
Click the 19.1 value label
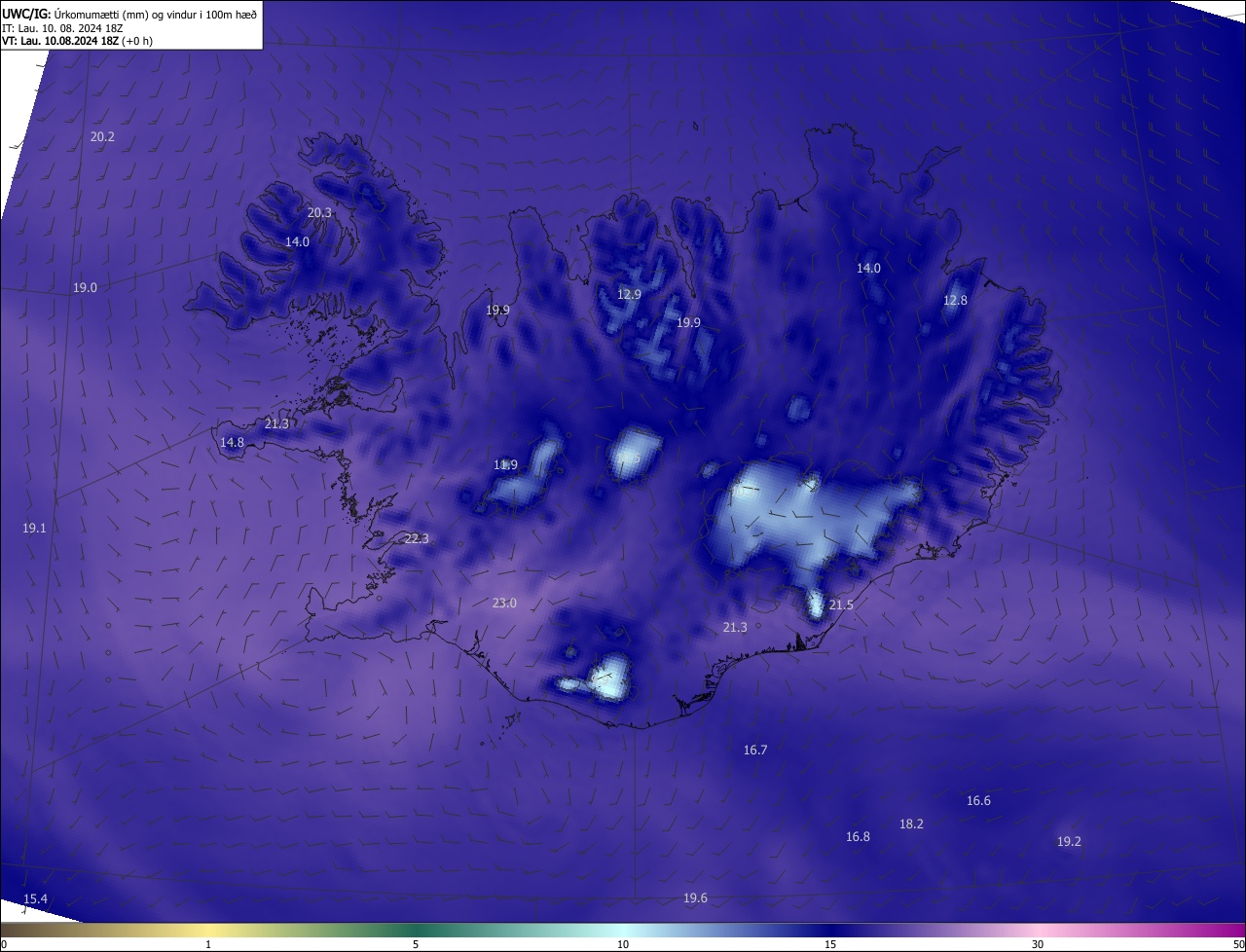point(34,528)
